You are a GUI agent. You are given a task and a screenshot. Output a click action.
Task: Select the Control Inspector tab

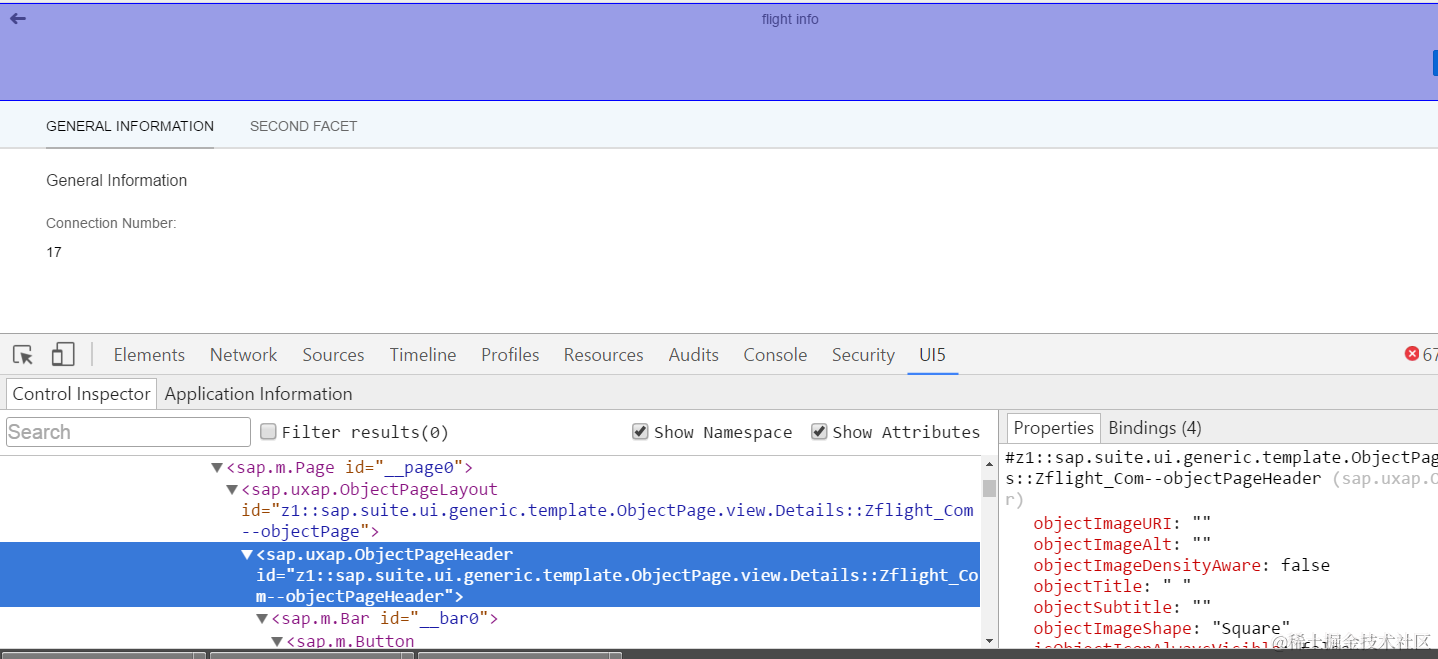(81, 394)
